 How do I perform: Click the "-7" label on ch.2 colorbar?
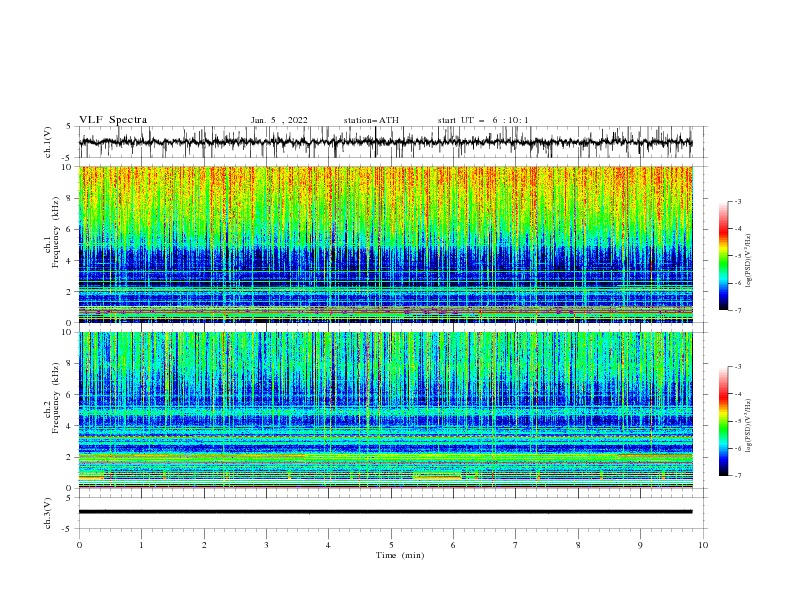point(738,475)
